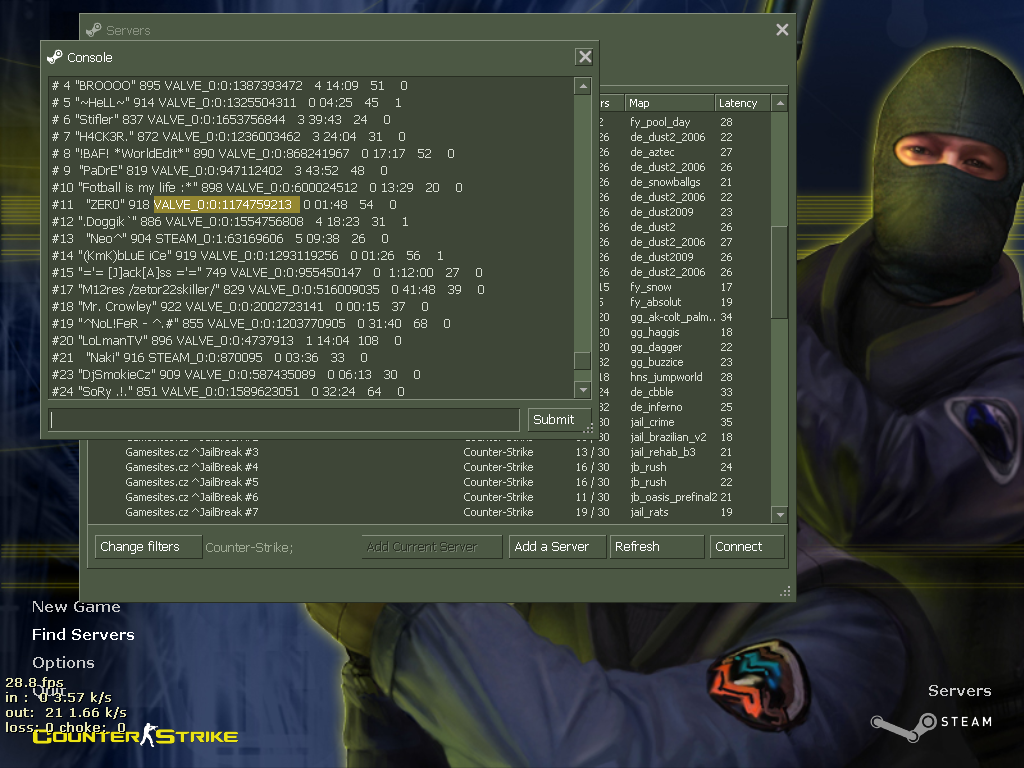Click the server list scroll down arrow
Viewport: 1024px width, 768px height.
pyautogui.click(x=779, y=515)
